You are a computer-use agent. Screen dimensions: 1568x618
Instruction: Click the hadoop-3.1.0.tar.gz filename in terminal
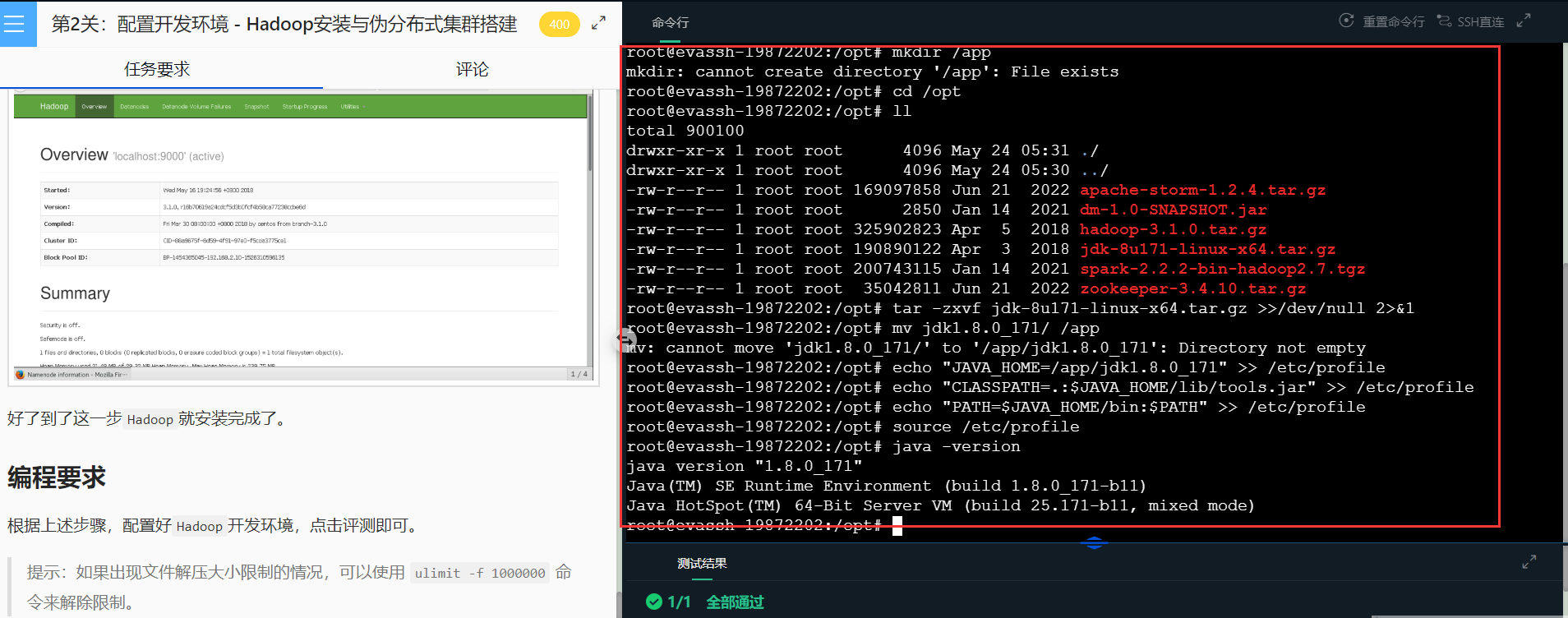[x=1173, y=229]
